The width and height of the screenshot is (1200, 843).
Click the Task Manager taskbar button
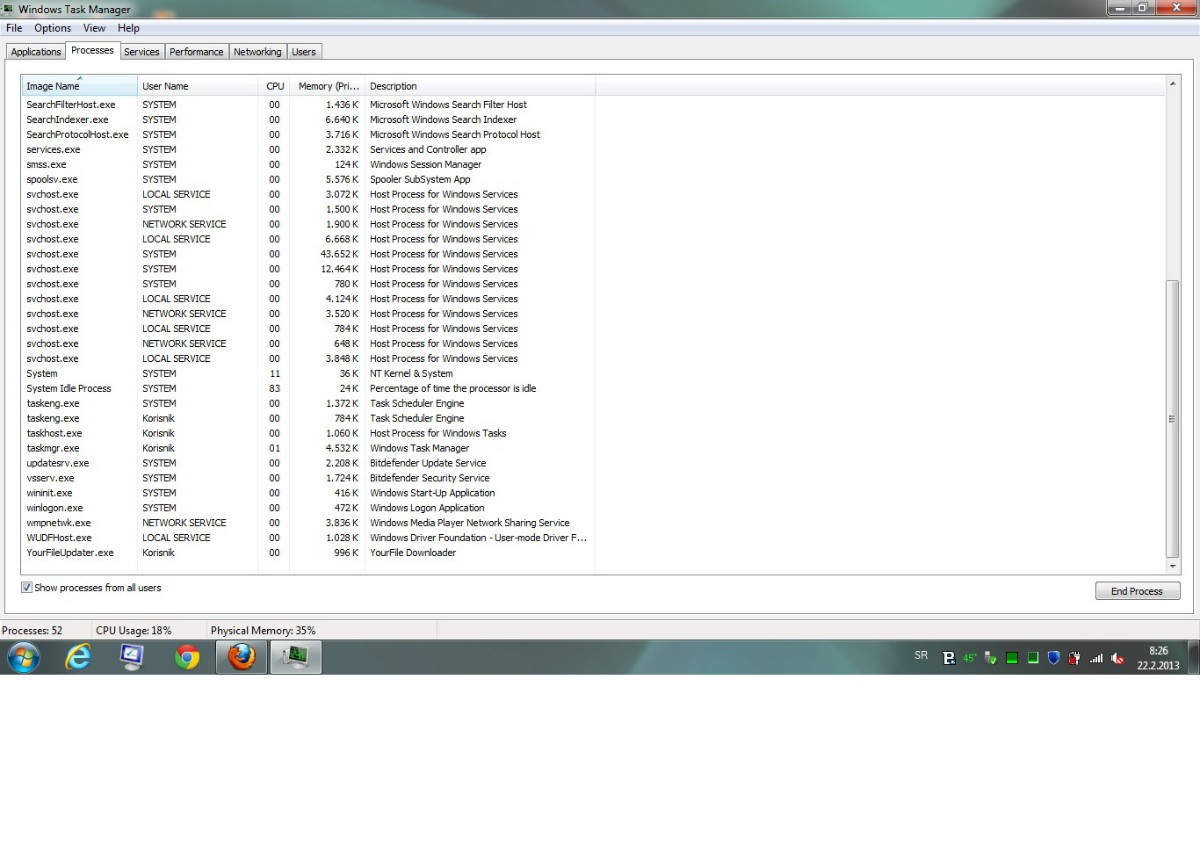pos(297,657)
